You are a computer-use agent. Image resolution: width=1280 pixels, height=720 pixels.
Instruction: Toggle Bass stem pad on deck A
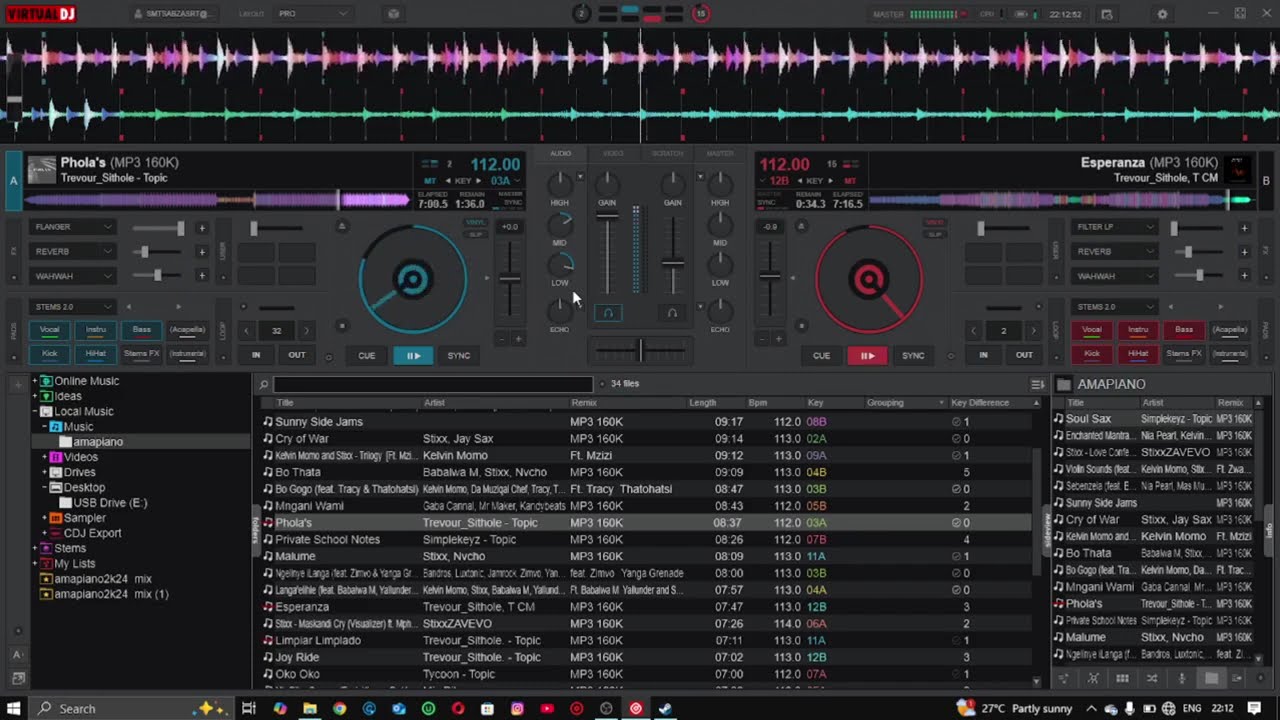click(142, 330)
